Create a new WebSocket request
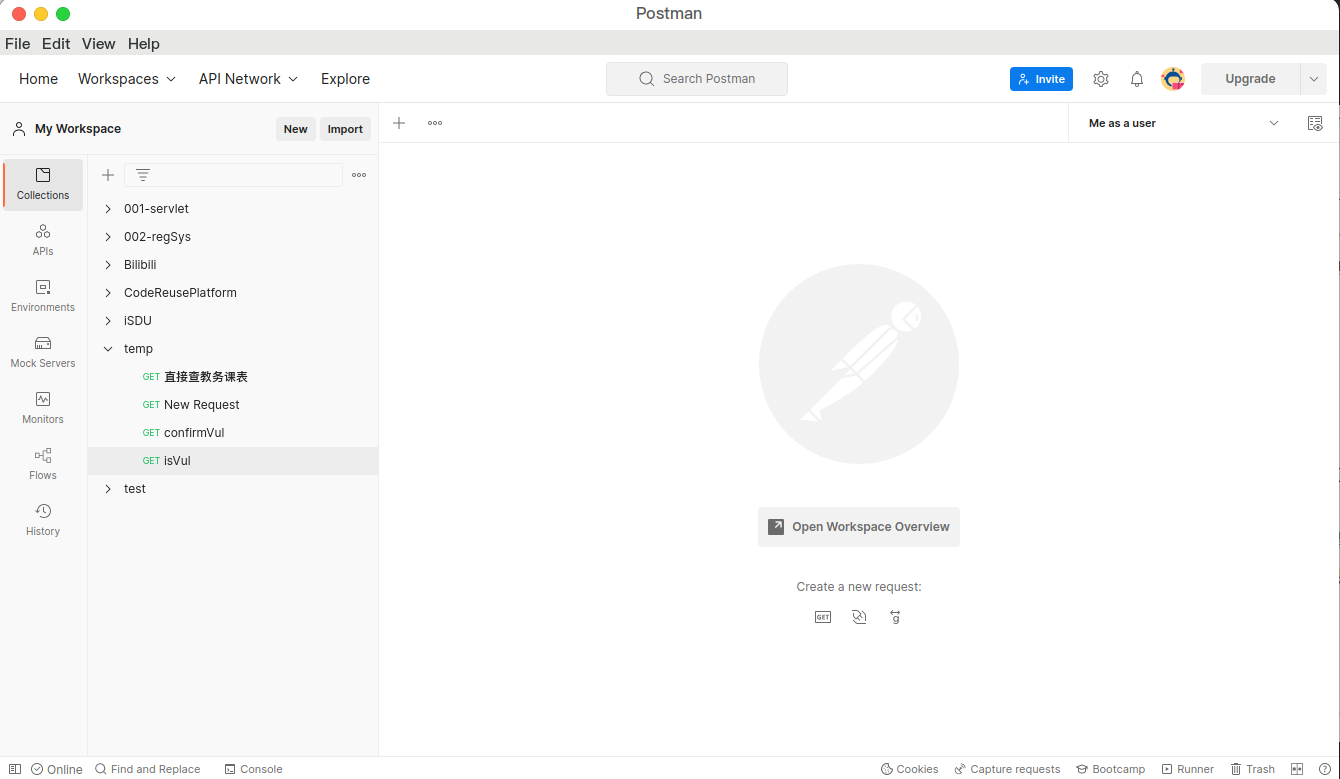Screen dimensions: 1340x779 859,617
